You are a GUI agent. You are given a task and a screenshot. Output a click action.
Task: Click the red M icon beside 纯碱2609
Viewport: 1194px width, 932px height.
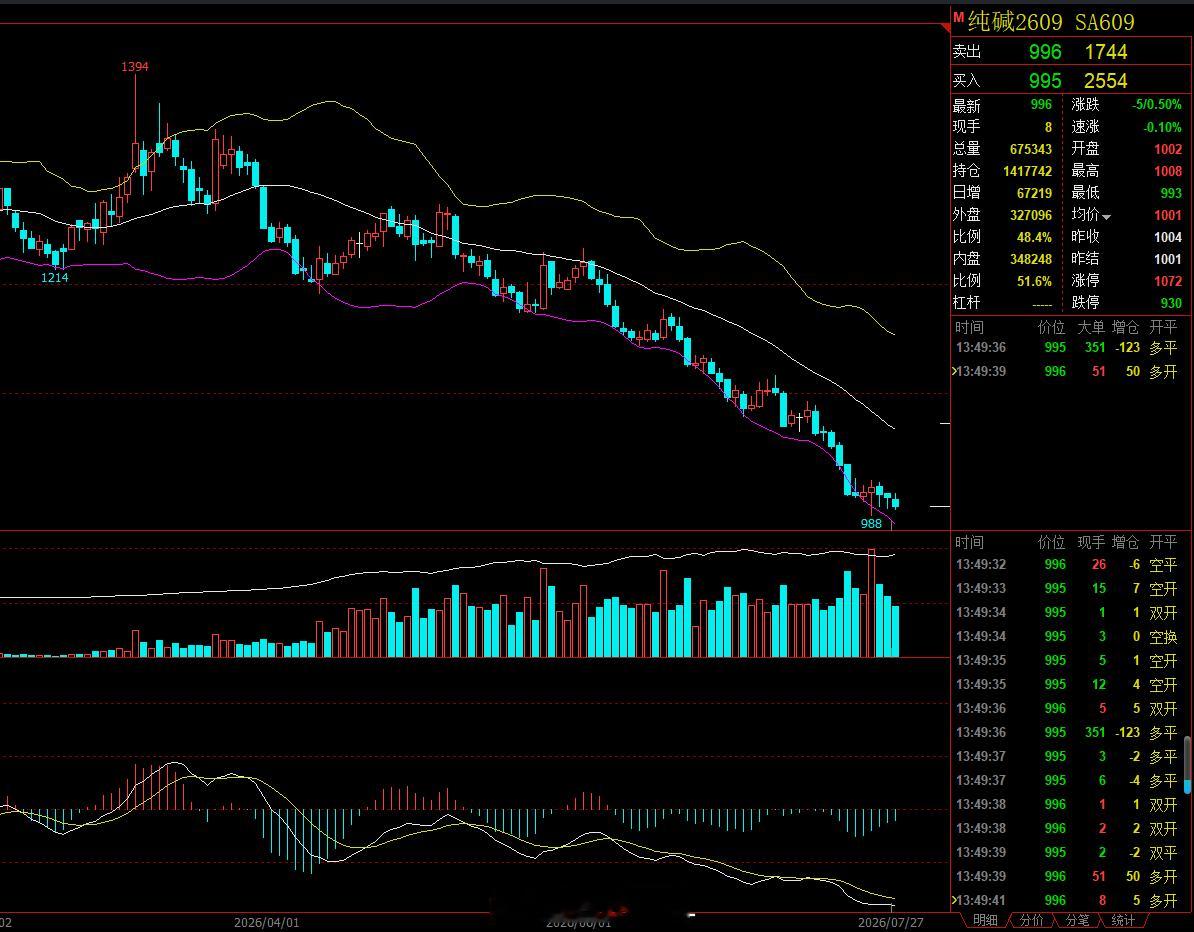click(x=959, y=18)
